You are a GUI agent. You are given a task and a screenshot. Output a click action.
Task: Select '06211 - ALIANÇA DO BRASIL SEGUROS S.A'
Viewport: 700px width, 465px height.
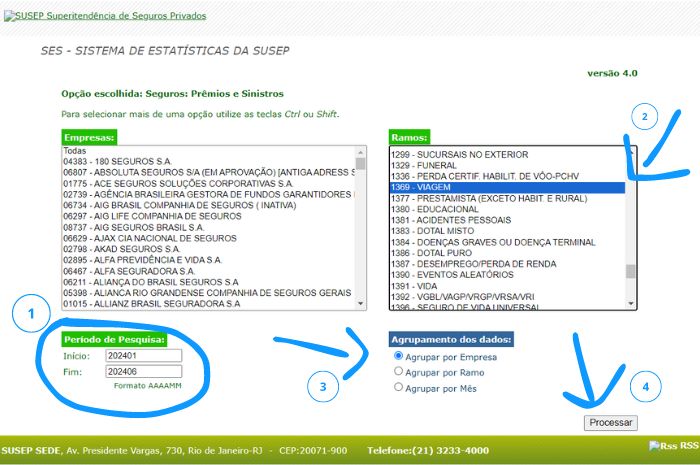[x=208, y=282]
